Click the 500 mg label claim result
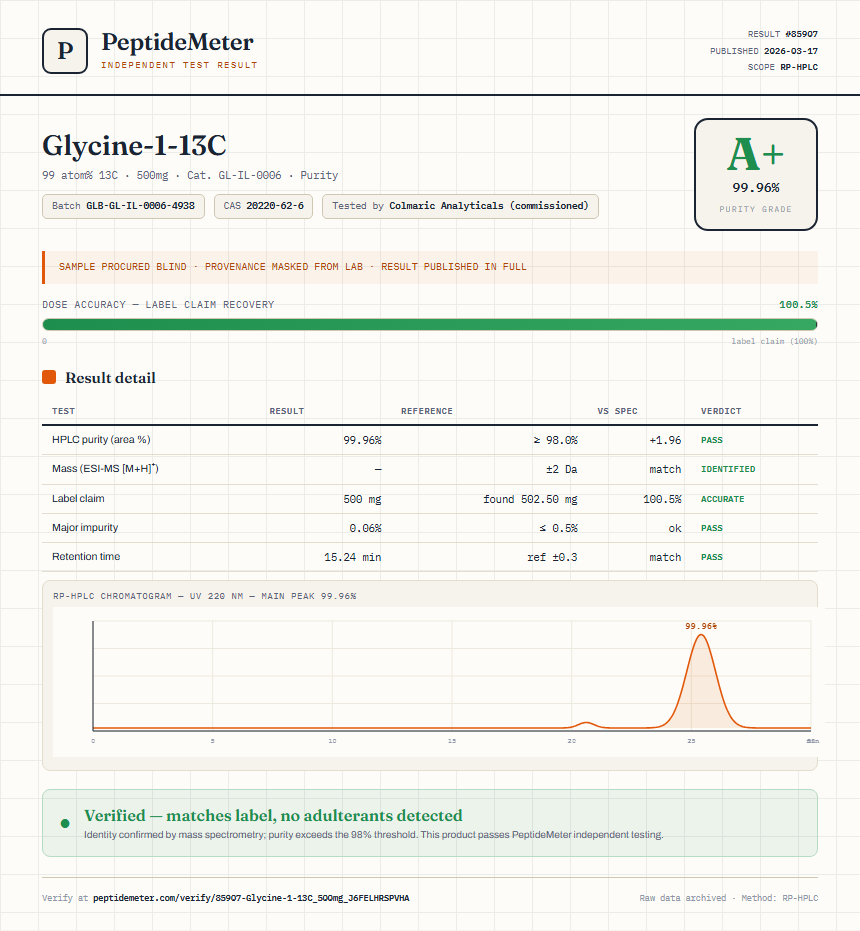 362,499
